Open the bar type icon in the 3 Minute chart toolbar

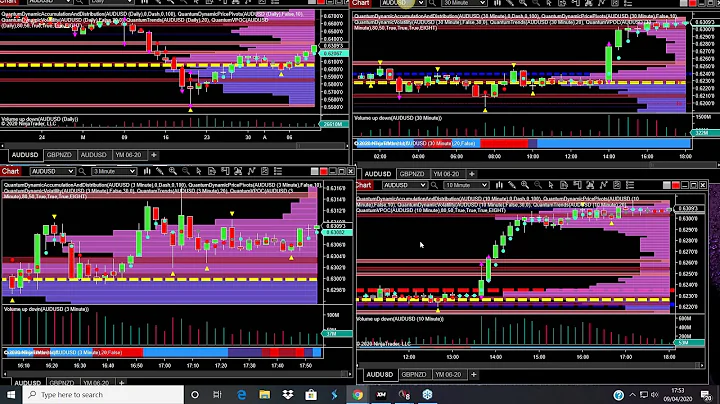point(147,171)
